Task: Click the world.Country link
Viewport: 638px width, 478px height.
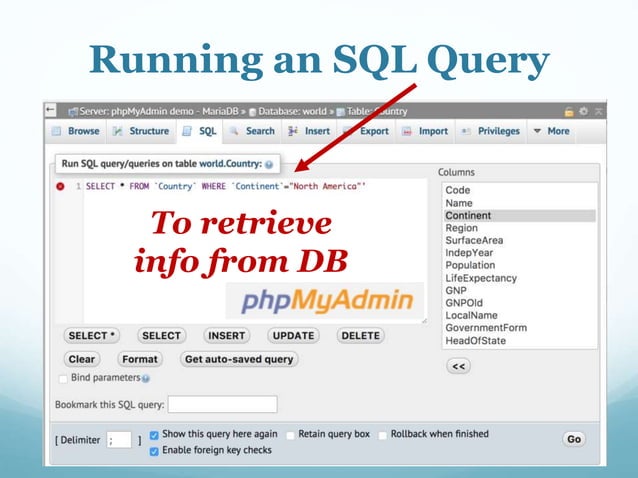Action: click(230, 164)
